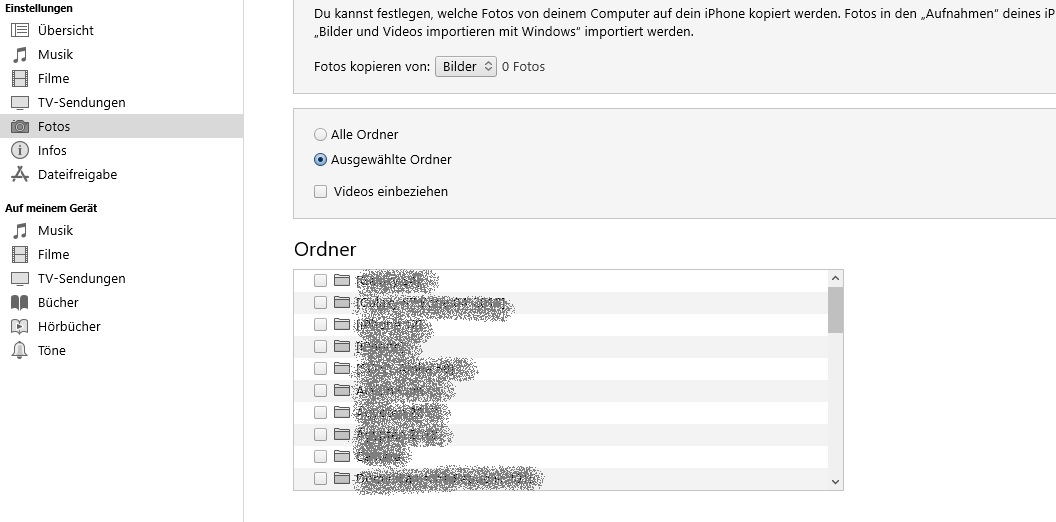This screenshot has height=522, width=1056.
Task: Click the folder list scroll up arrow
Action: [836, 278]
